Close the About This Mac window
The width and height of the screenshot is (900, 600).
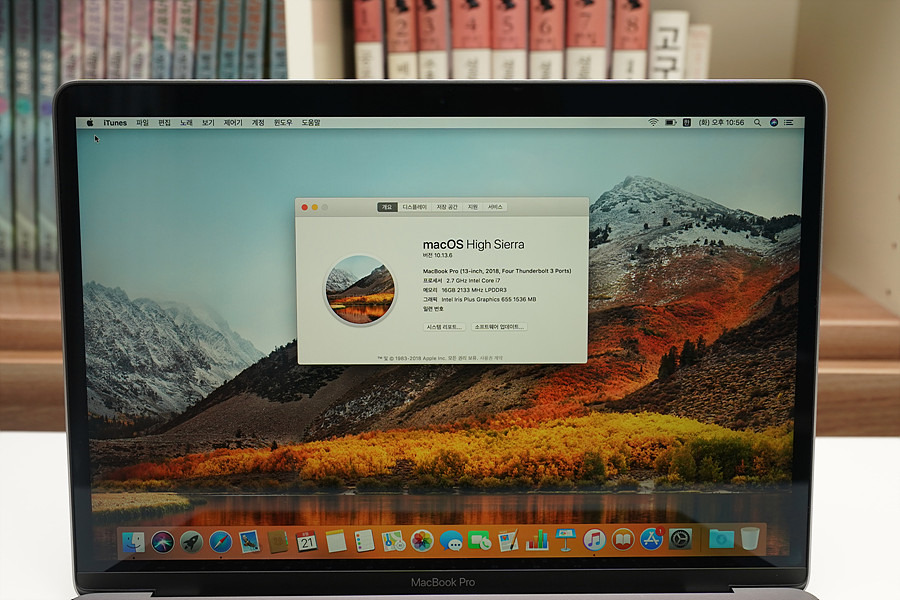pyautogui.click(x=305, y=207)
